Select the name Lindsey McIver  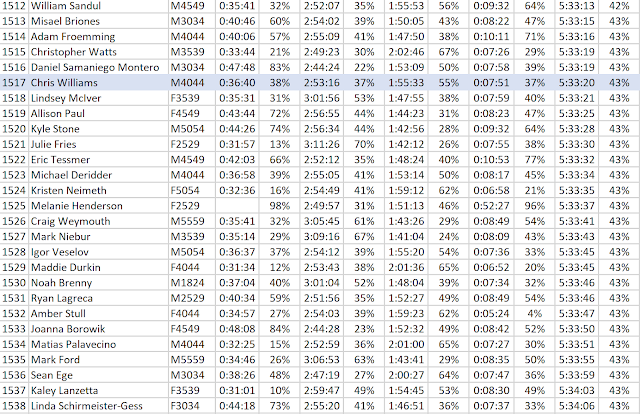tap(66, 98)
